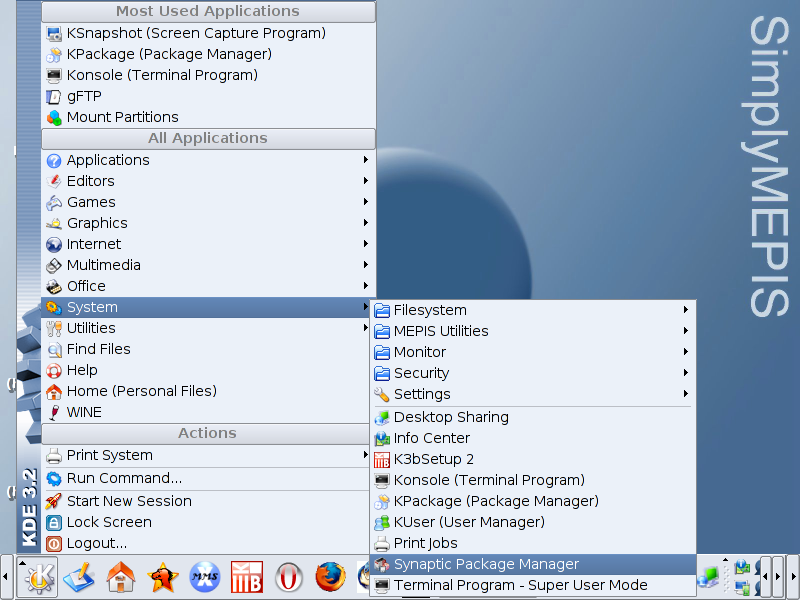Viewport: 800px width, 600px height.
Task: Open Synaptic Package Manager
Action: [486, 564]
